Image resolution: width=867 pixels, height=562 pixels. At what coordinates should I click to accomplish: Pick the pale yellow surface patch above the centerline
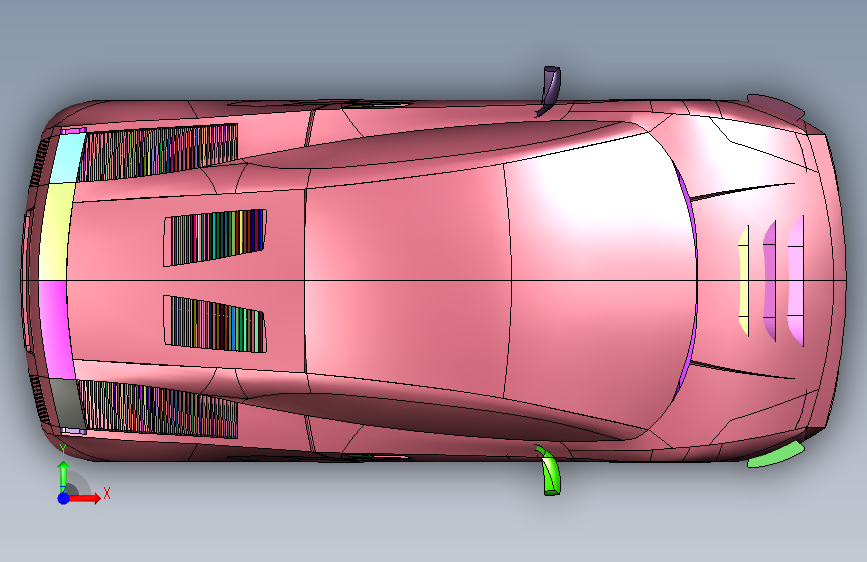pos(56,231)
